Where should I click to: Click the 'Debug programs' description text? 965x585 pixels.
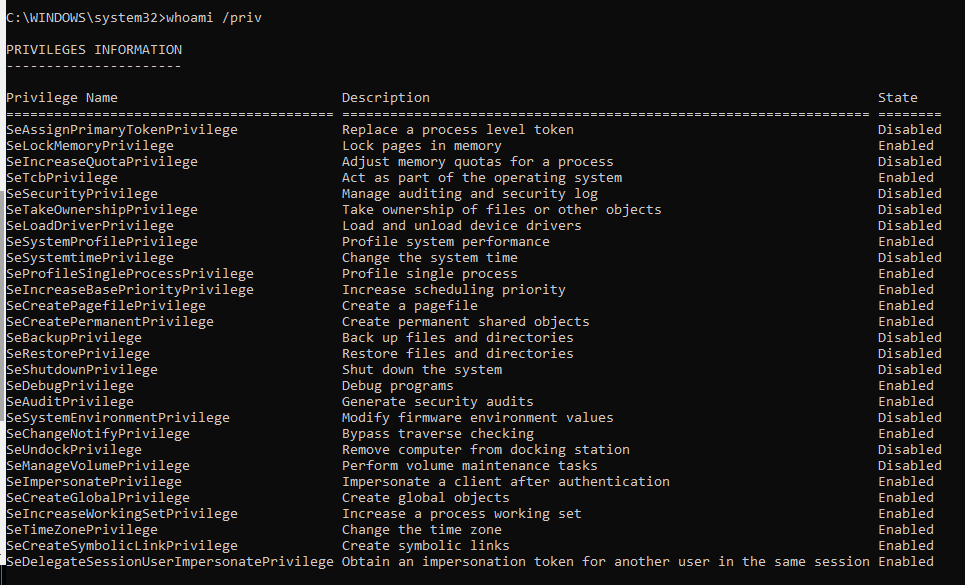pyautogui.click(x=398, y=386)
